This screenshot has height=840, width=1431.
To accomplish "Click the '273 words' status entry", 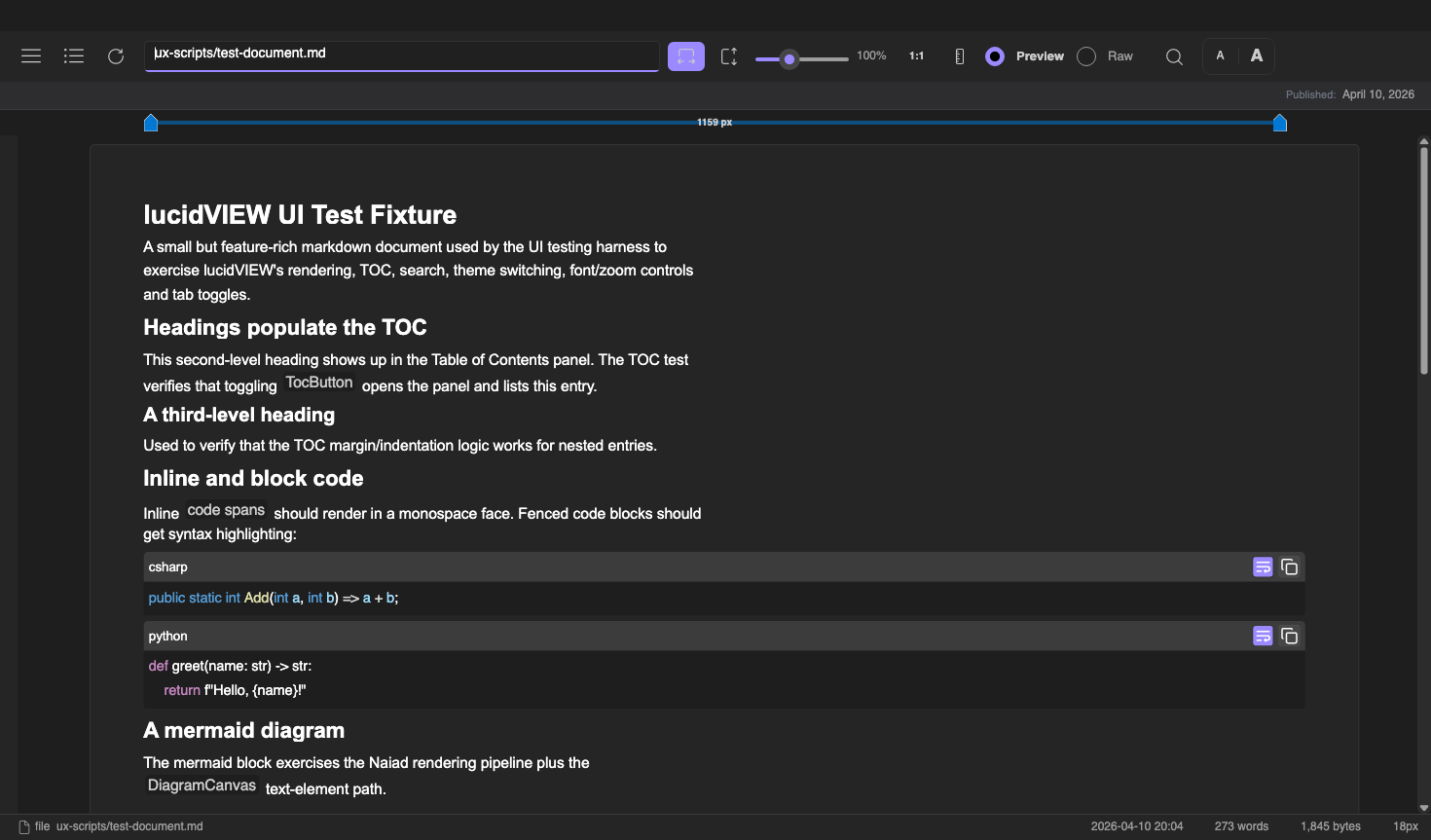I will pyautogui.click(x=1241, y=826).
